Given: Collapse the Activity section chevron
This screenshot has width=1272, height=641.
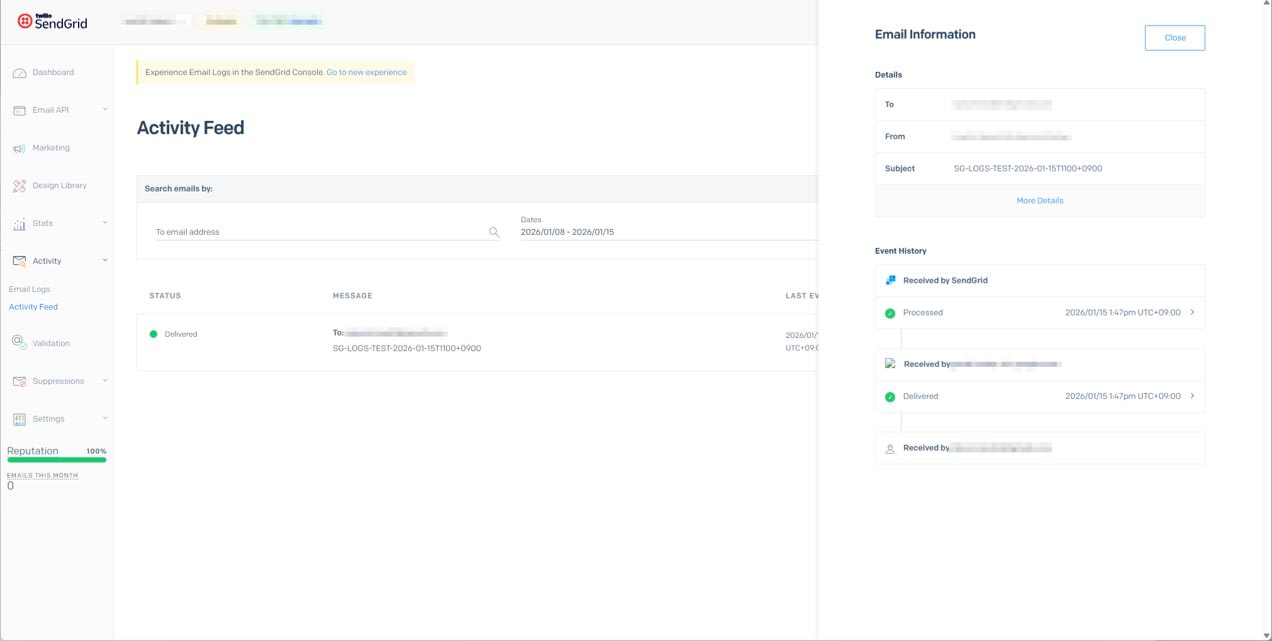Looking at the screenshot, I should tap(105, 260).
